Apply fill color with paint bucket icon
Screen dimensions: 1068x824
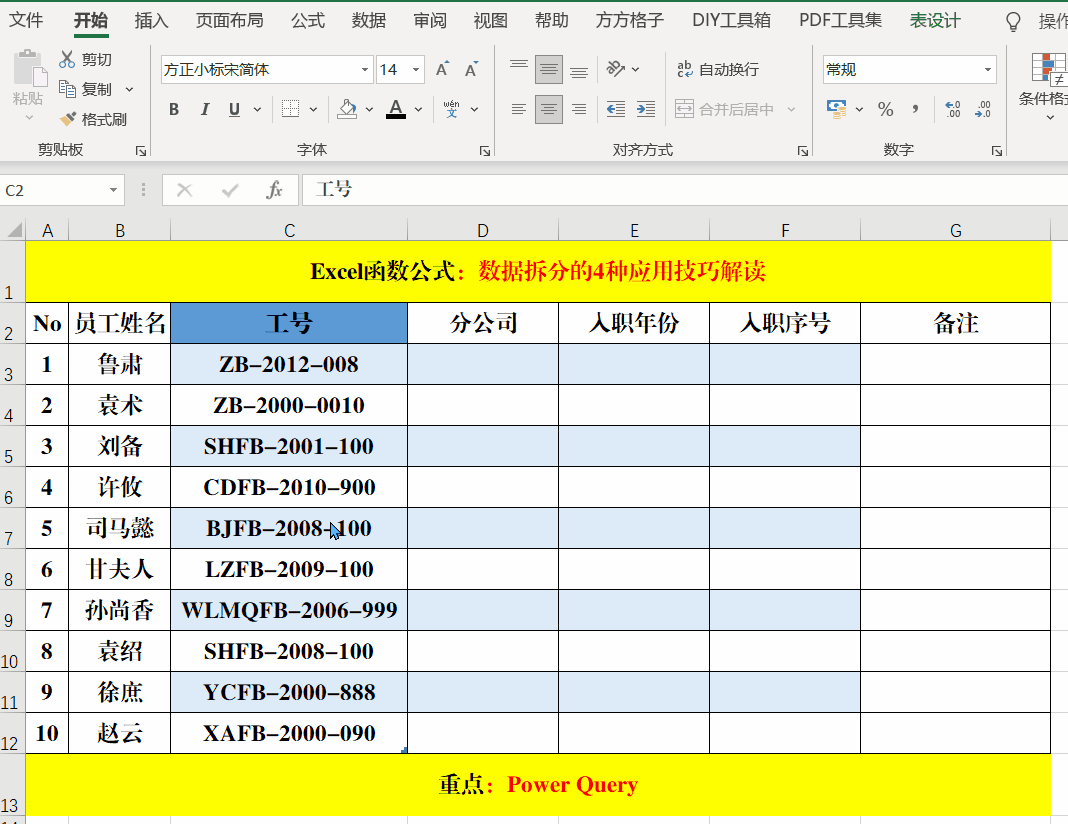347,109
